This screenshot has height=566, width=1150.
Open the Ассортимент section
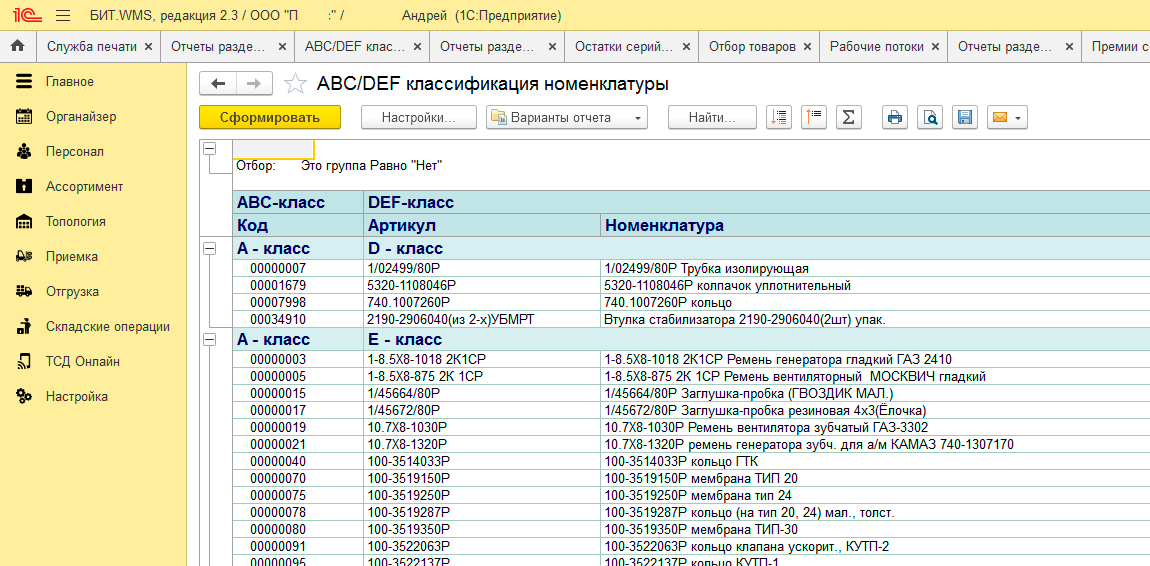coord(84,187)
